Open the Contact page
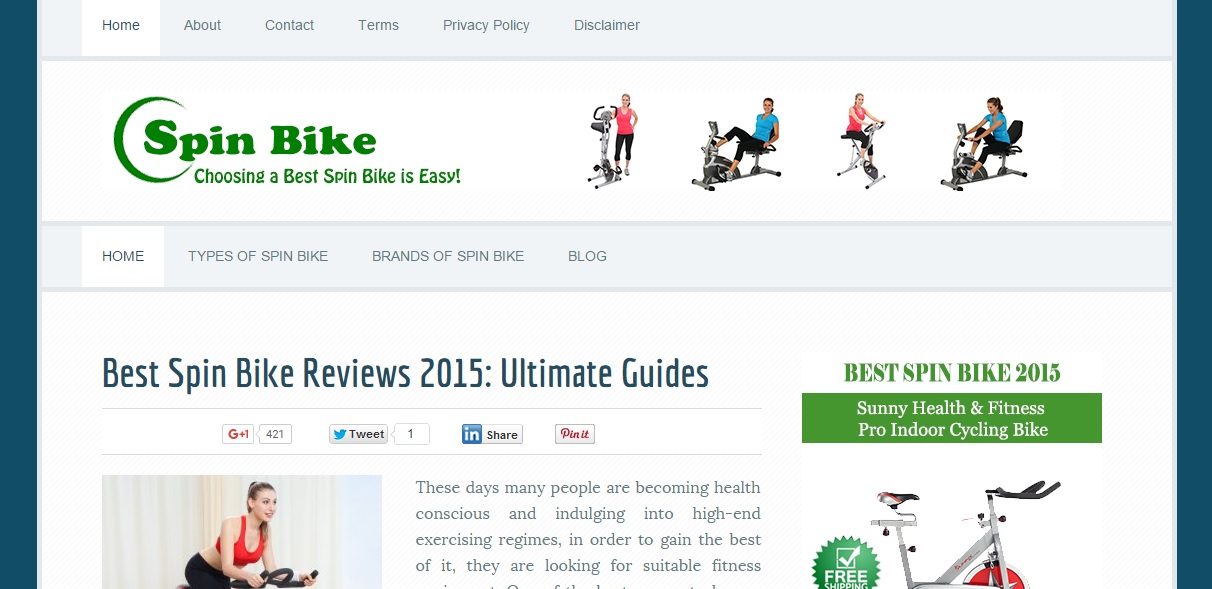This screenshot has width=1212, height=589. coord(289,26)
